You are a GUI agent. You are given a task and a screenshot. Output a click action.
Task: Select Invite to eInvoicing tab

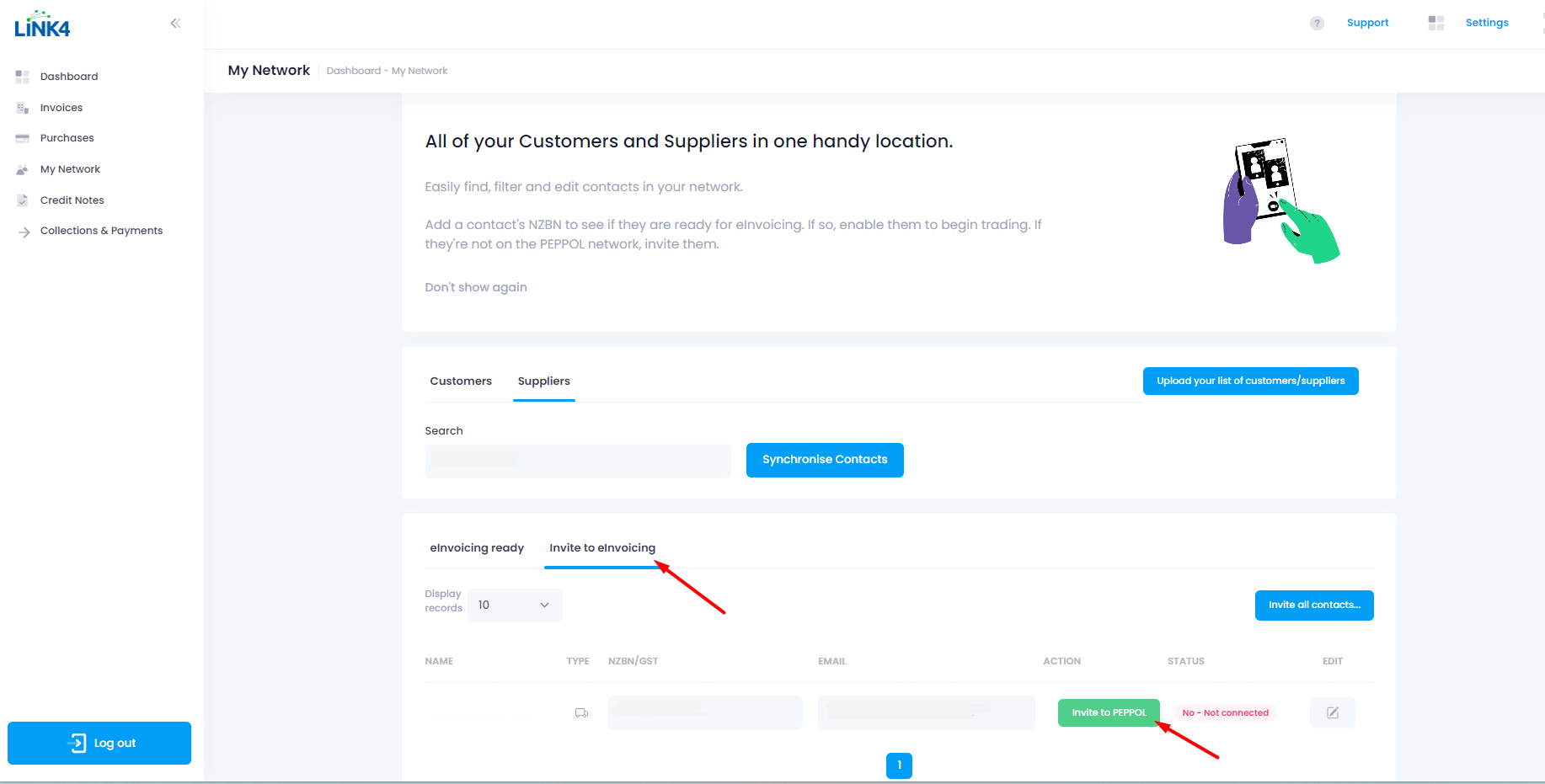[602, 548]
